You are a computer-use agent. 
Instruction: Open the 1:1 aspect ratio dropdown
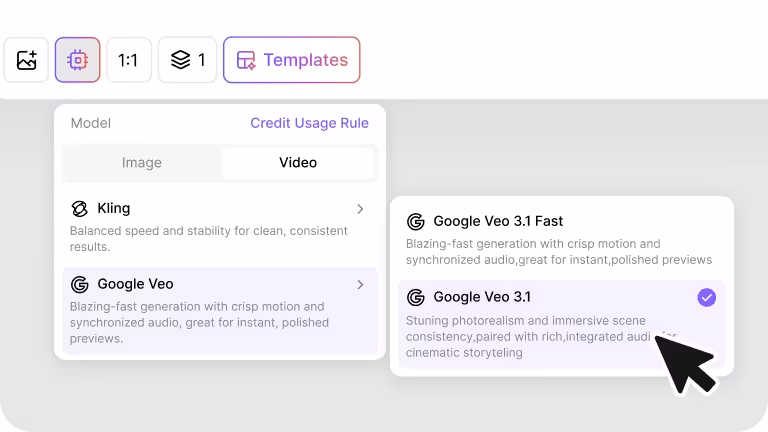tap(128, 60)
